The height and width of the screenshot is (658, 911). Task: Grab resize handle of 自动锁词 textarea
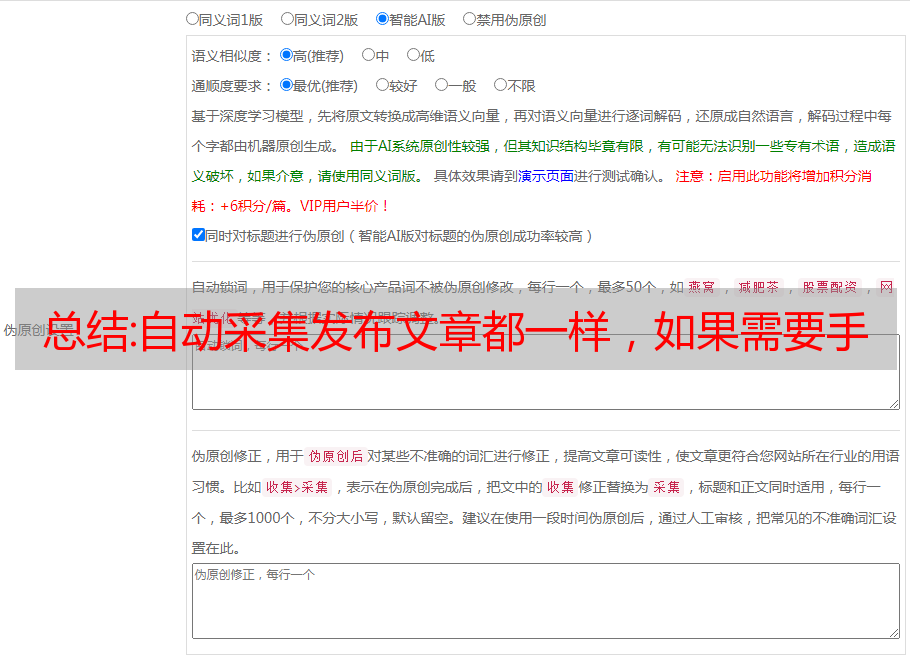[894, 404]
